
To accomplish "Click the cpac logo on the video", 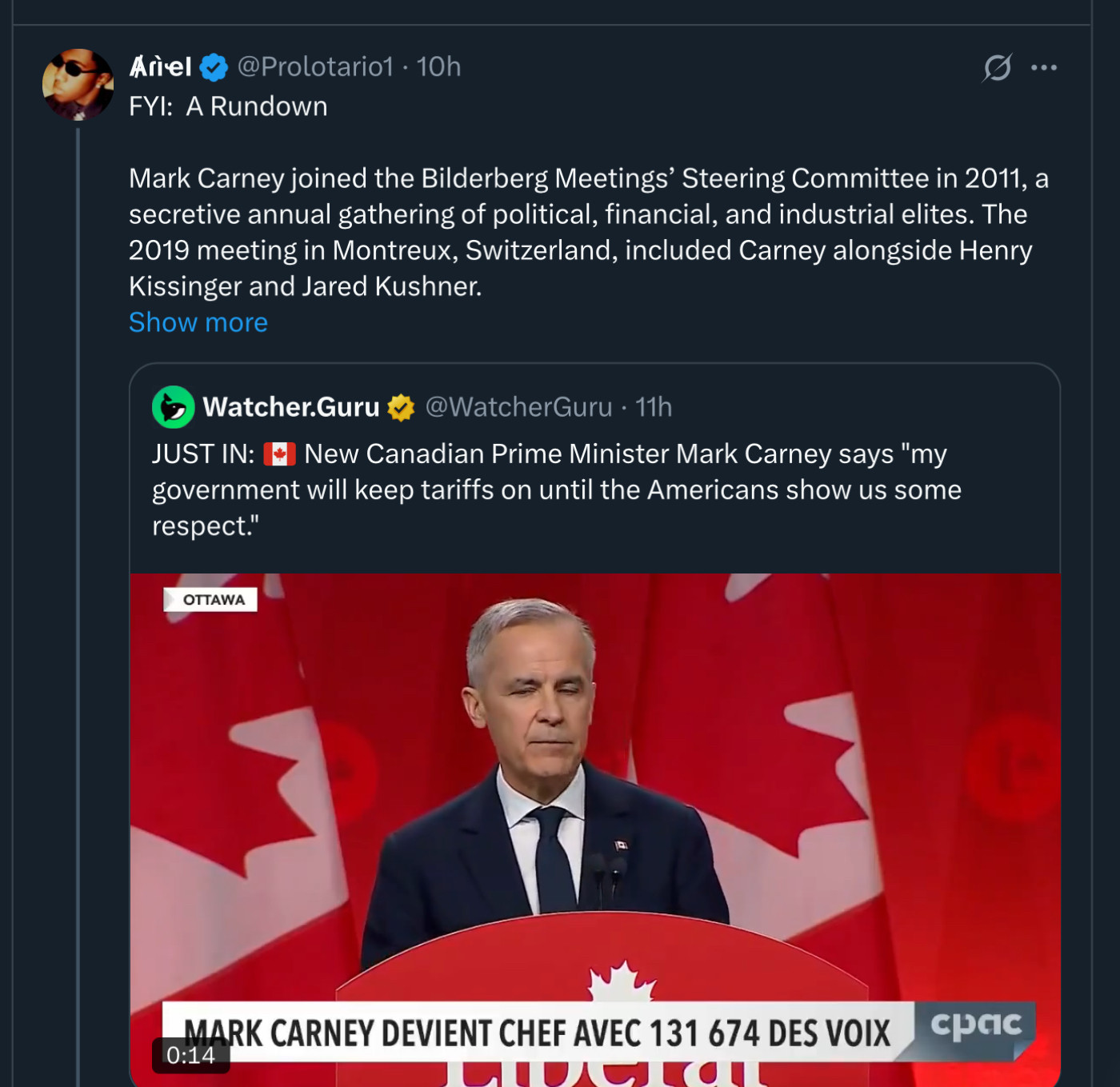I will point(976,1025).
